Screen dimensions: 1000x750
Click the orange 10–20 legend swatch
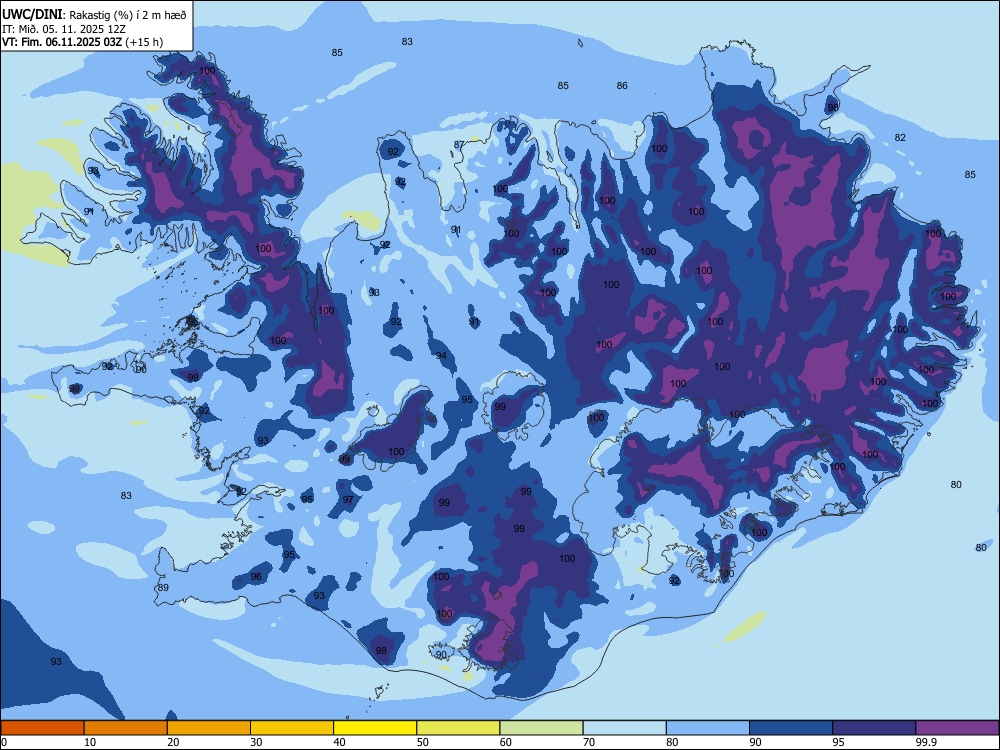(x=126, y=728)
